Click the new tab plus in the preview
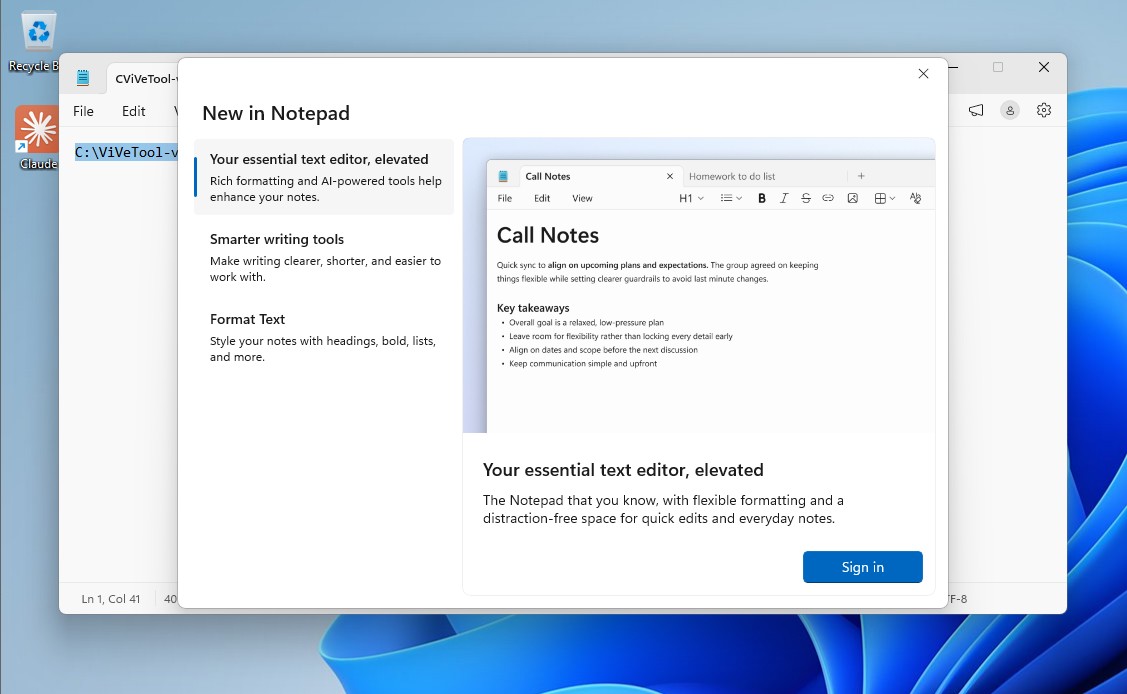Viewport: 1127px width, 694px height. pyautogui.click(x=861, y=175)
